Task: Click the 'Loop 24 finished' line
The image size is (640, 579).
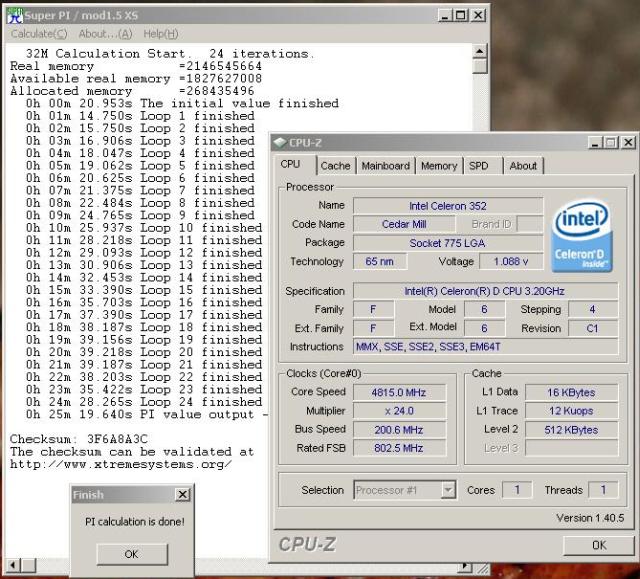Action: pyautogui.click(x=144, y=402)
